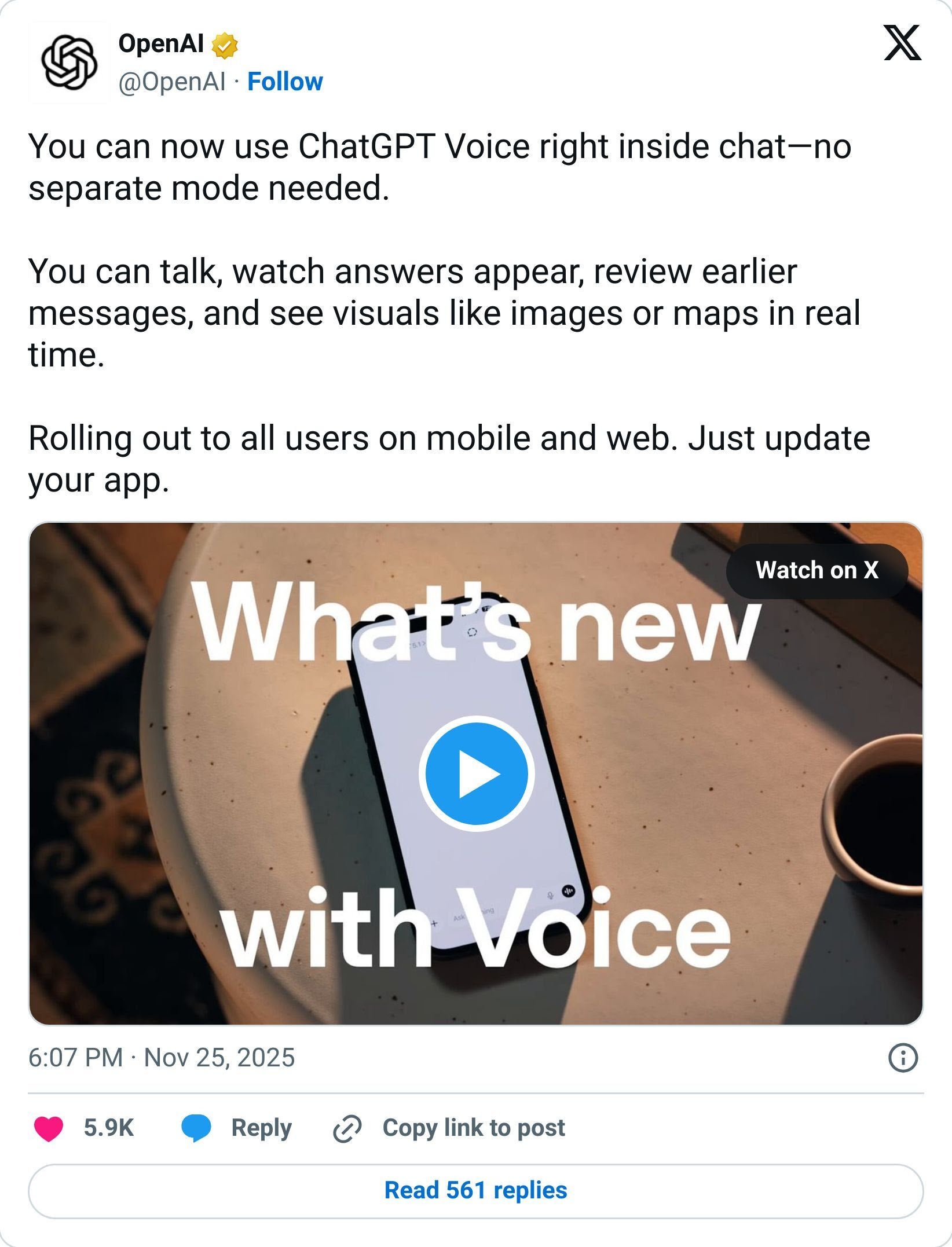The image size is (952, 1247).
Task: Click the Rolling out to all users paragraph
Action: tap(449, 459)
